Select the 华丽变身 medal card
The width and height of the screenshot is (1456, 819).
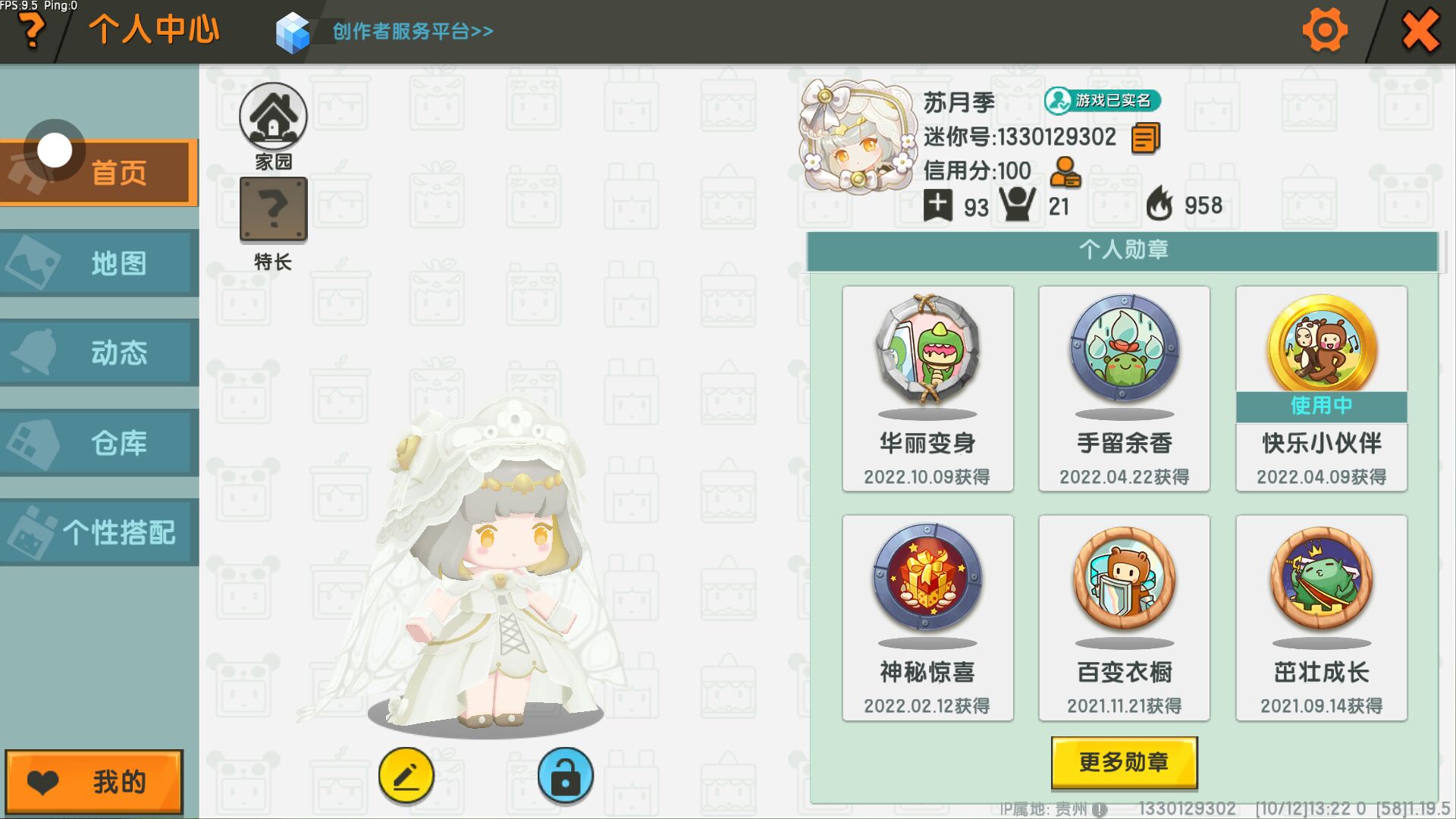point(927,388)
